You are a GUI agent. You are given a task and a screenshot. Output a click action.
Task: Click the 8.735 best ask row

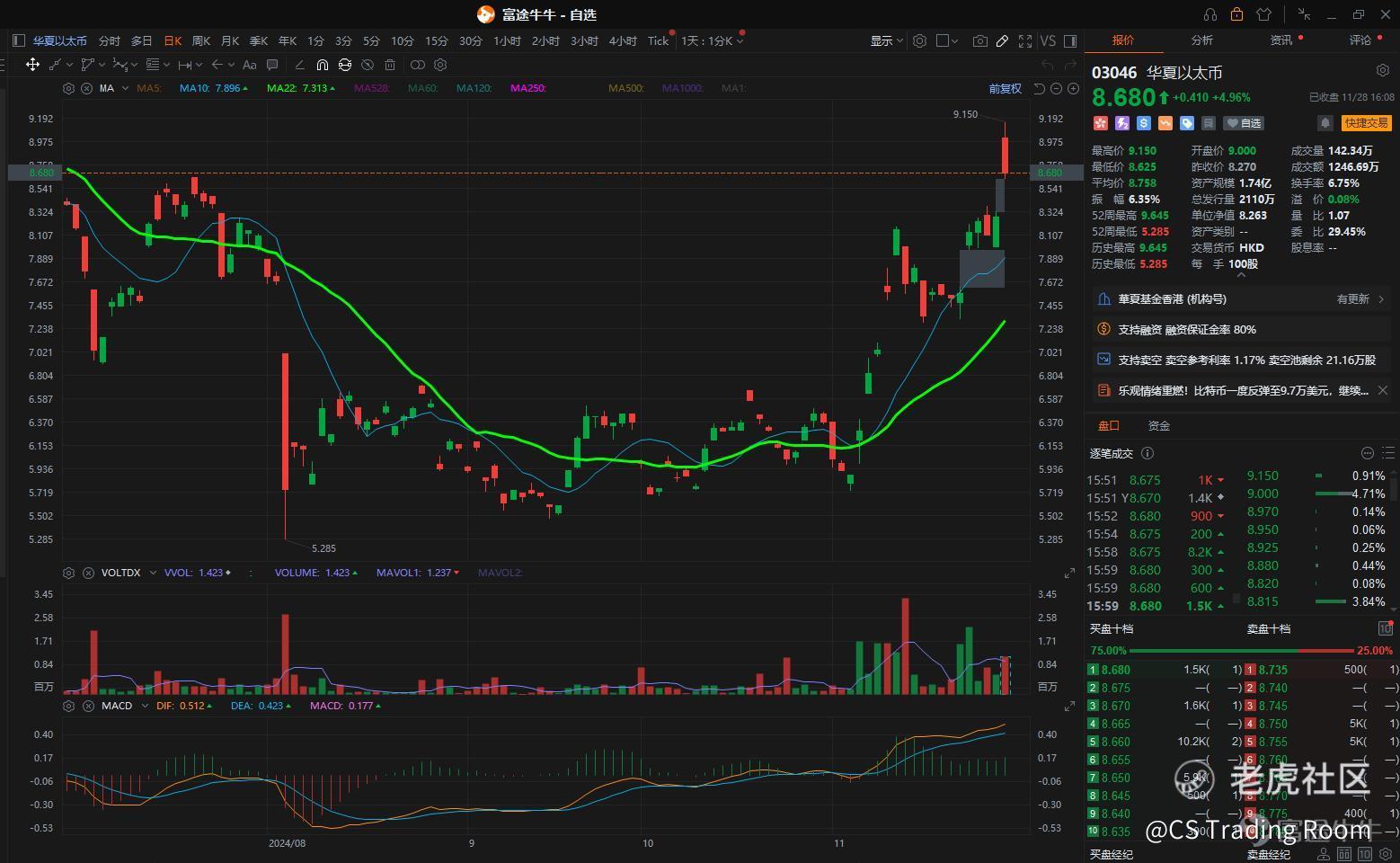[x=1322, y=670]
